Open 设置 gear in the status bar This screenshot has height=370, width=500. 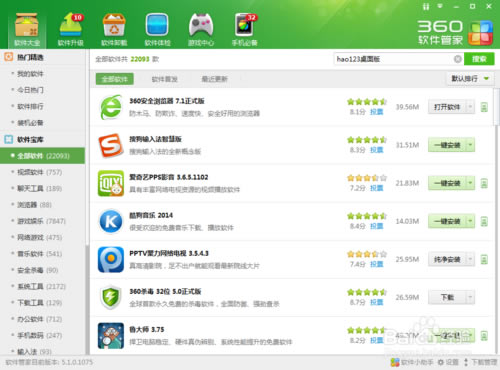tap(448, 362)
